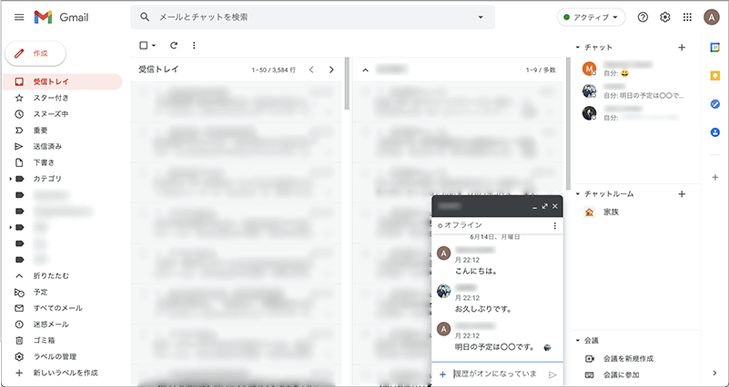The height and width of the screenshot is (387, 729).
Task: Open Google Calendar side panel icon
Action: coord(715,47)
